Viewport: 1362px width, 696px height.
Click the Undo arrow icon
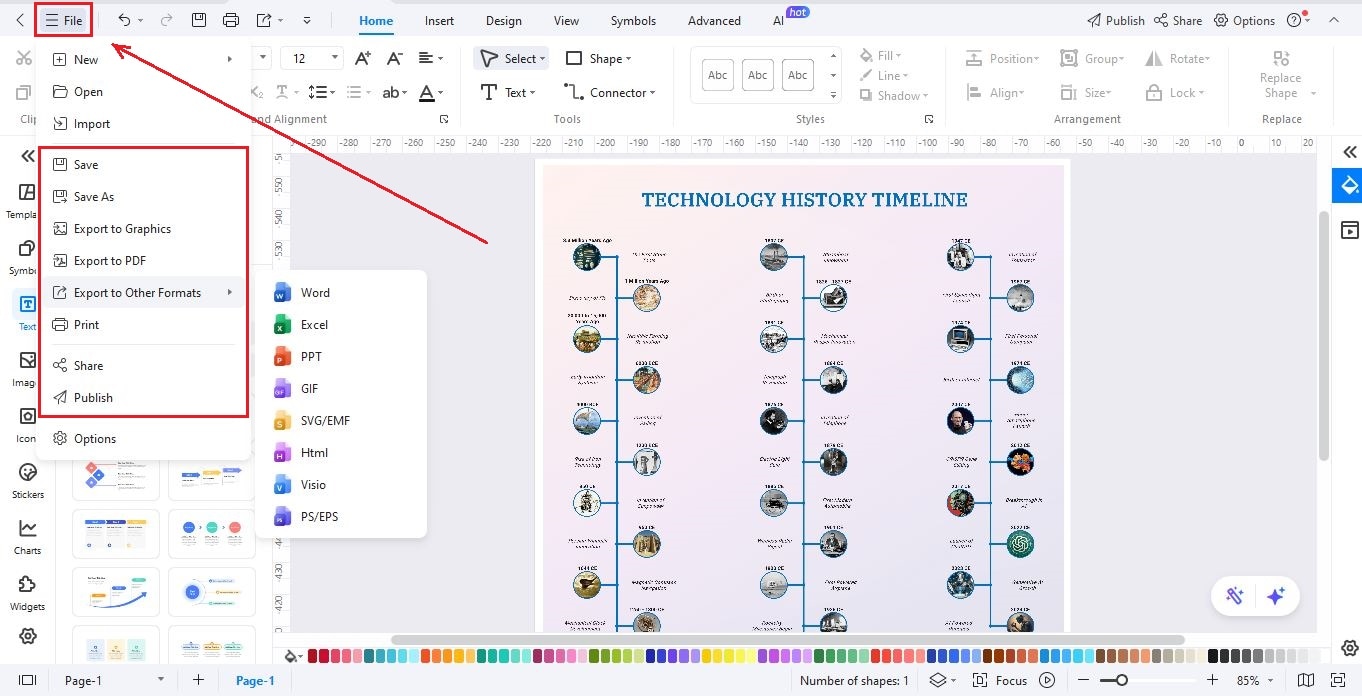pos(124,20)
